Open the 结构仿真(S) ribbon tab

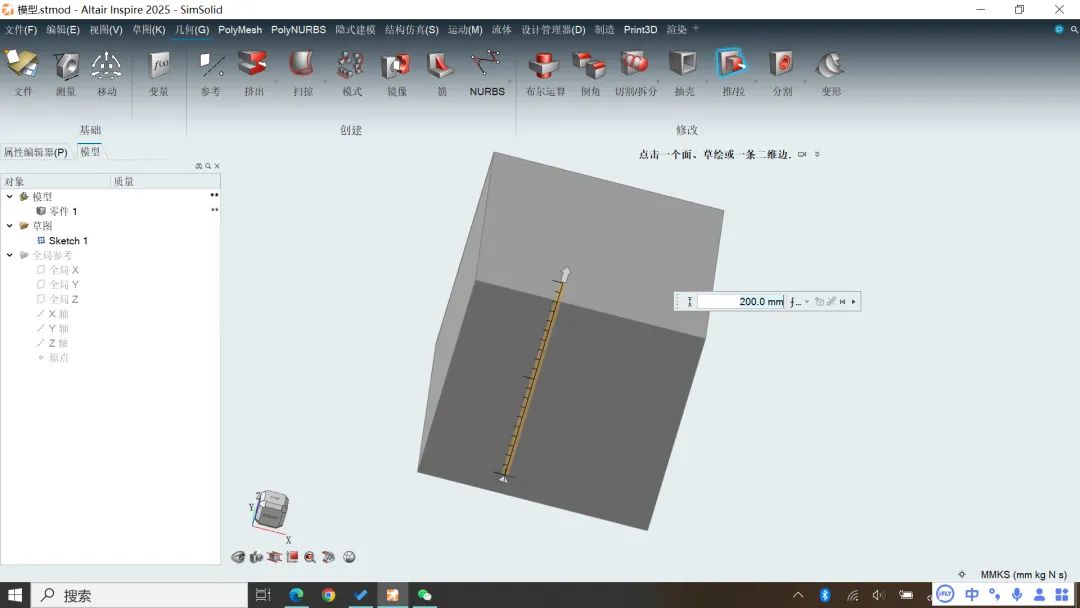click(411, 30)
